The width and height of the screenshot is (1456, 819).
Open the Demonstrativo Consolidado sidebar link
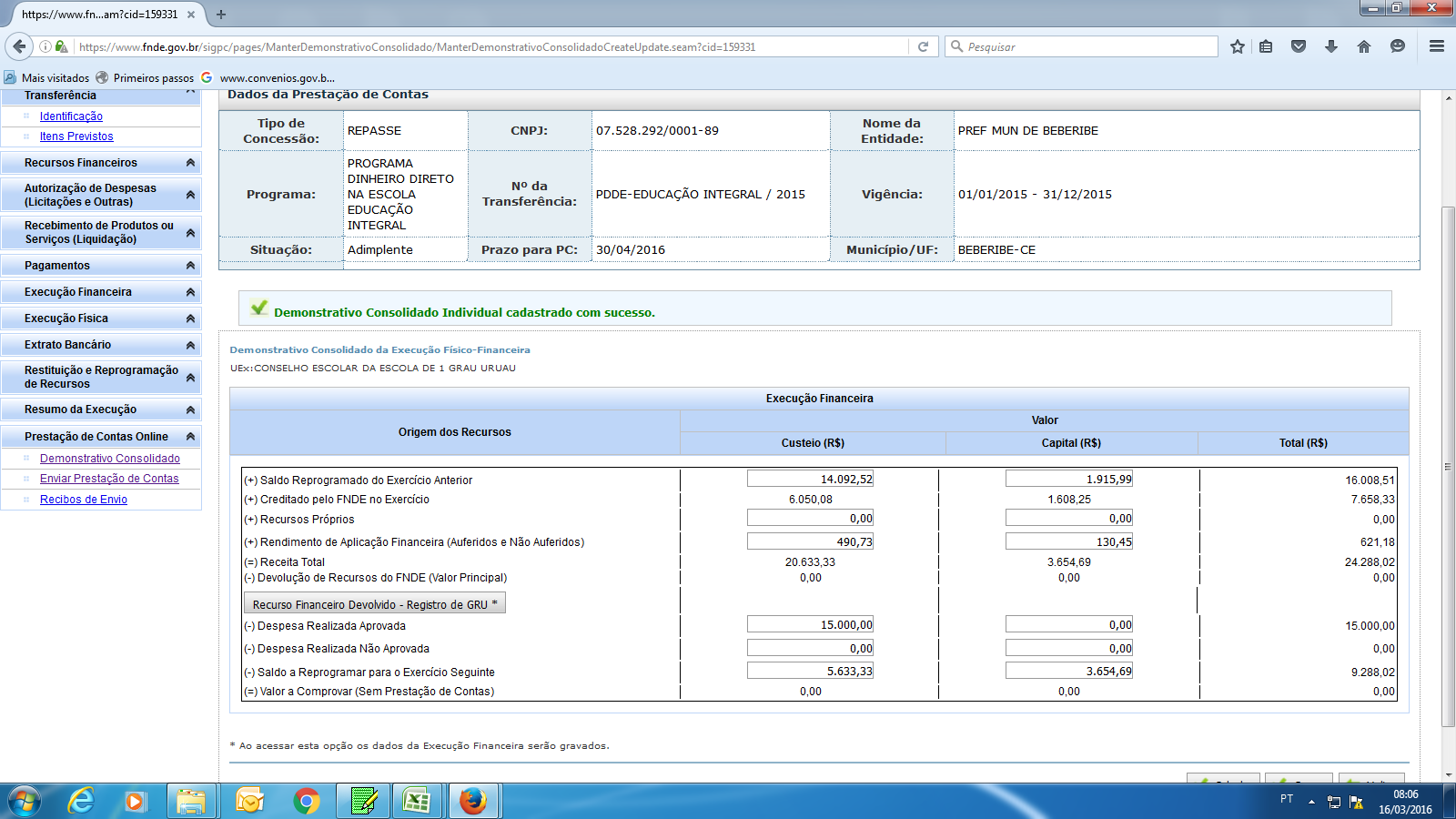click(109, 459)
